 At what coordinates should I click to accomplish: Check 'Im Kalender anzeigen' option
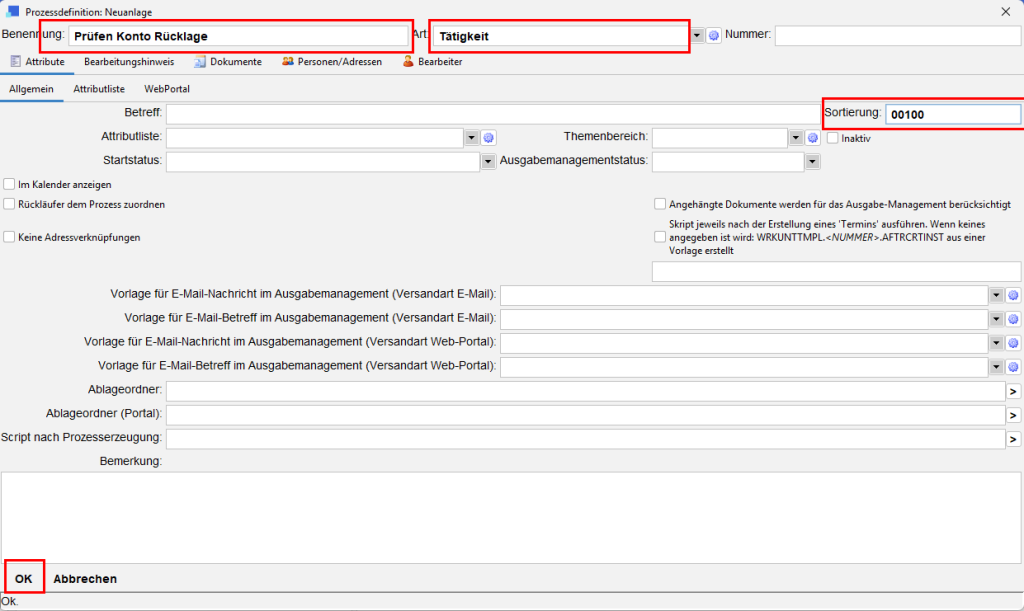[10, 184]
